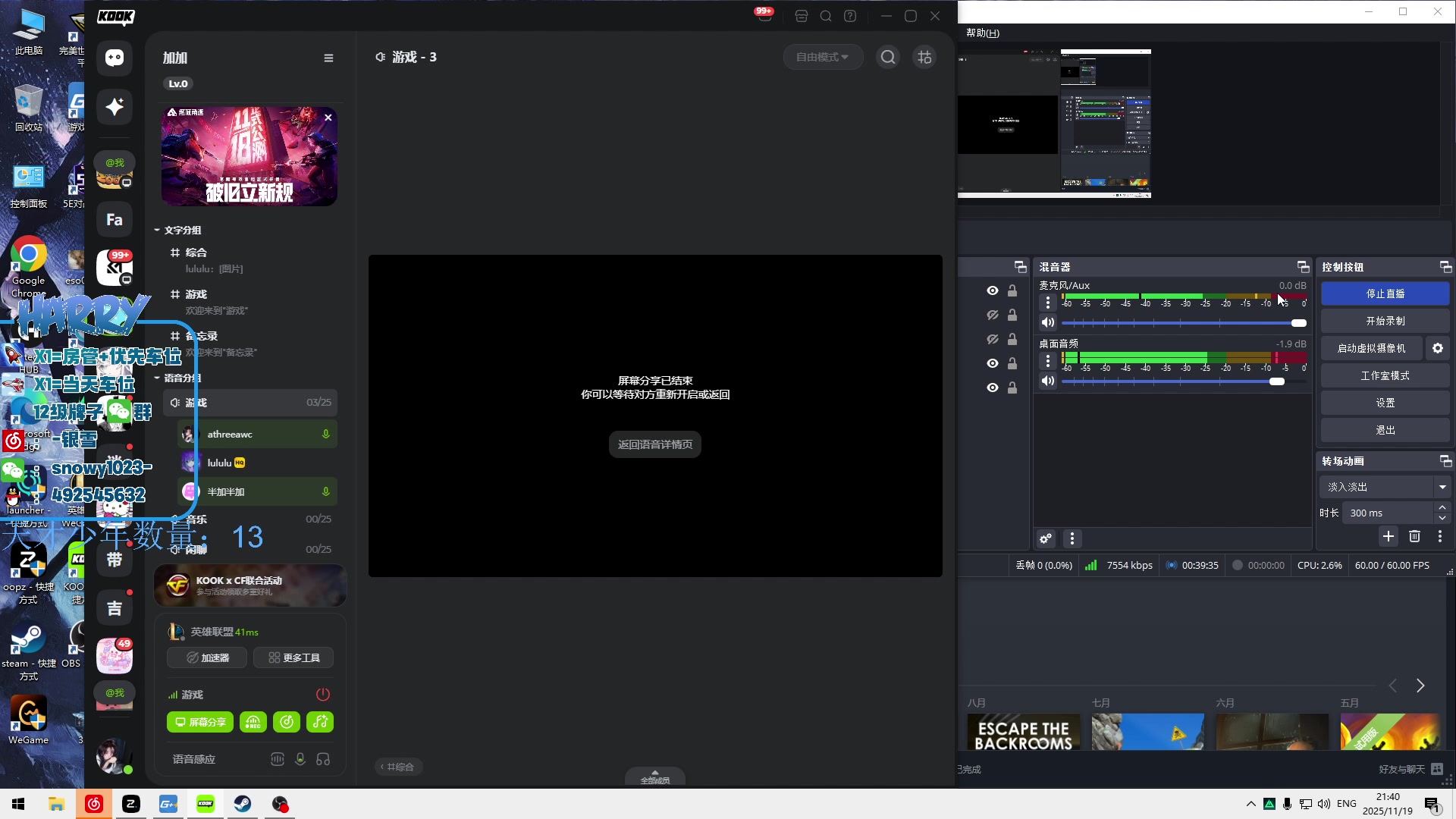The height and width of the screenshot is (819, 1456).
Task: Open the 自由模式 mode dropdown
Action: (x=823, y=57)
